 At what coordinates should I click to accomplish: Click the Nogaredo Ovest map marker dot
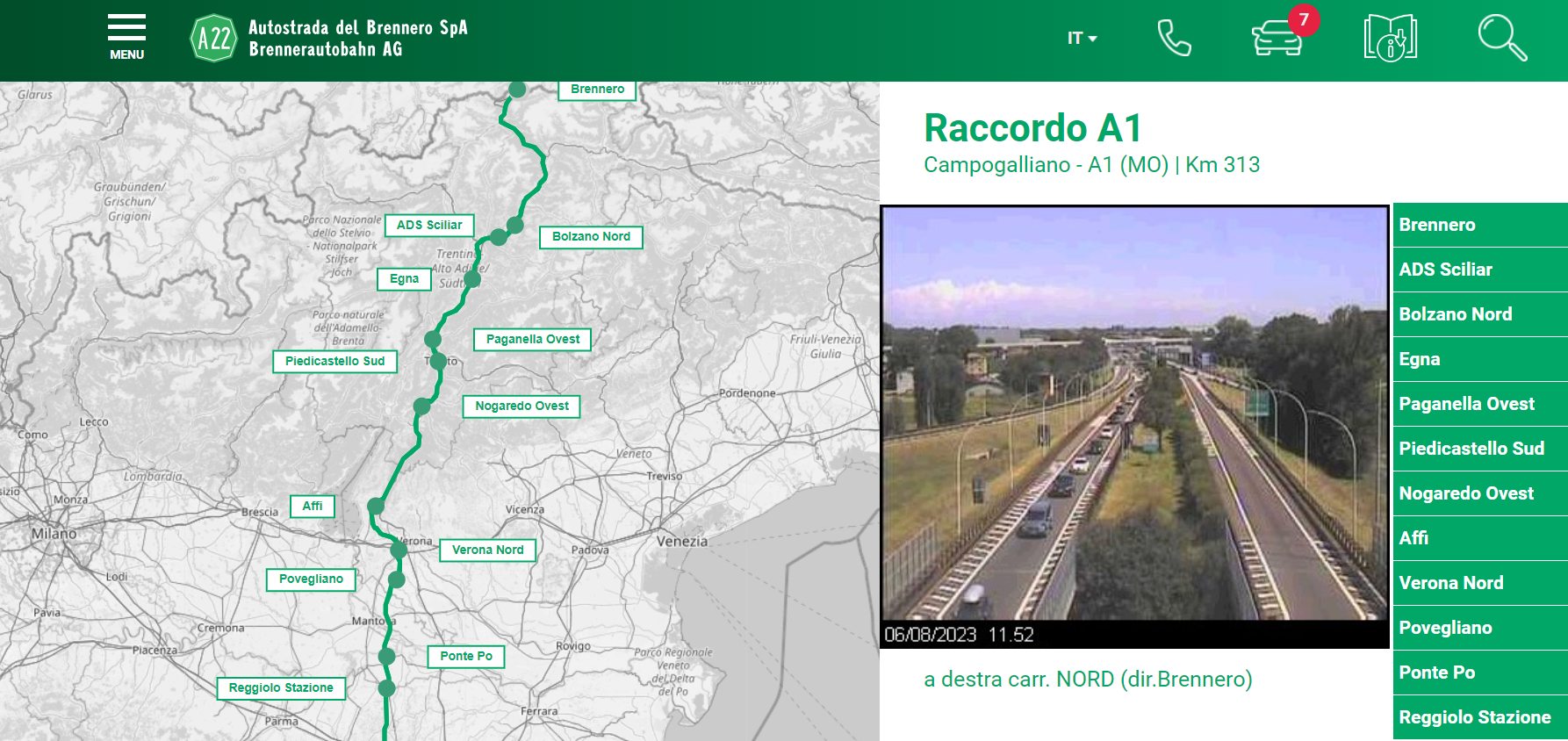click(422, 406)
